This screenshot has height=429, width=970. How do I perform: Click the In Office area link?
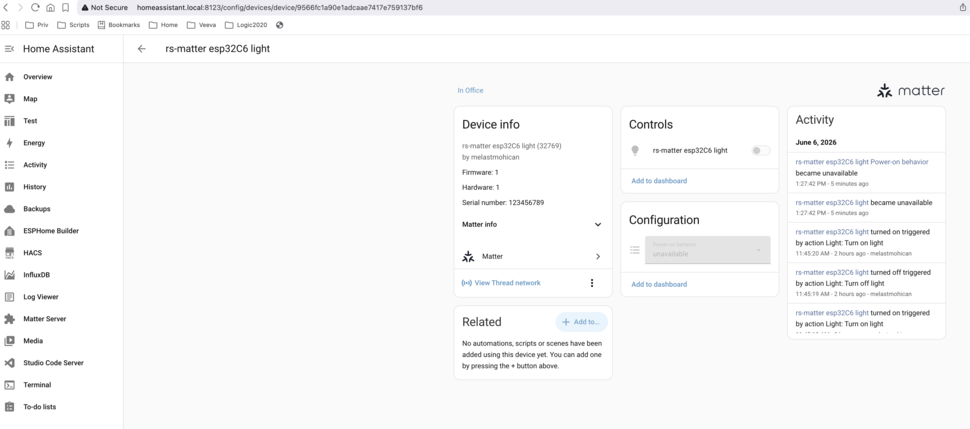(x=470, y=90)
